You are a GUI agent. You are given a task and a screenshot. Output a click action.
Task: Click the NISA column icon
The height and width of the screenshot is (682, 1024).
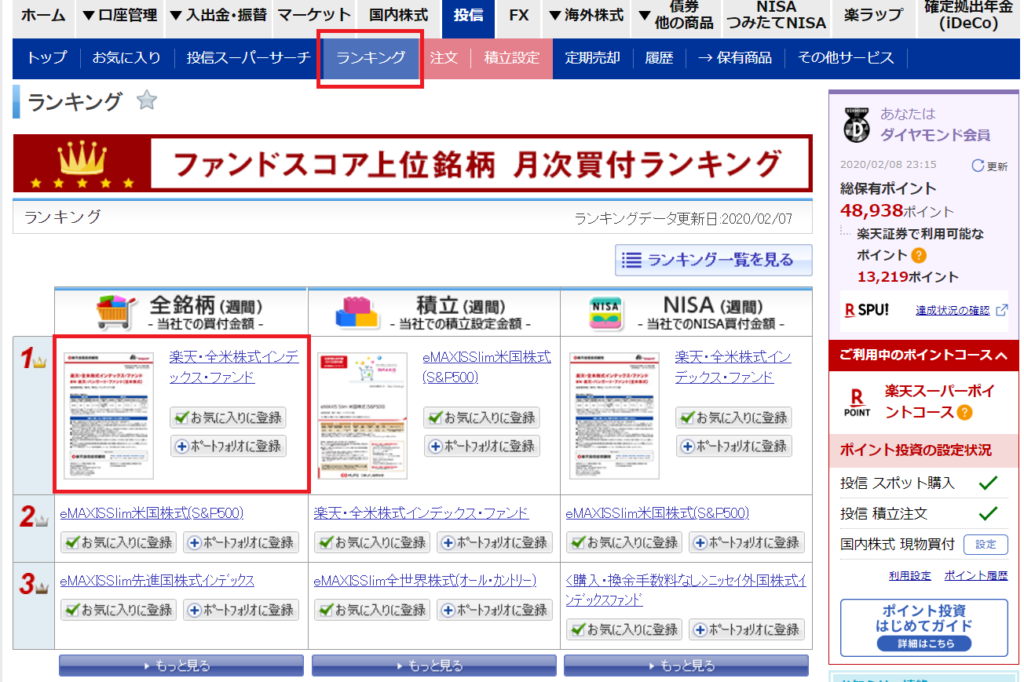coord(605,312)
